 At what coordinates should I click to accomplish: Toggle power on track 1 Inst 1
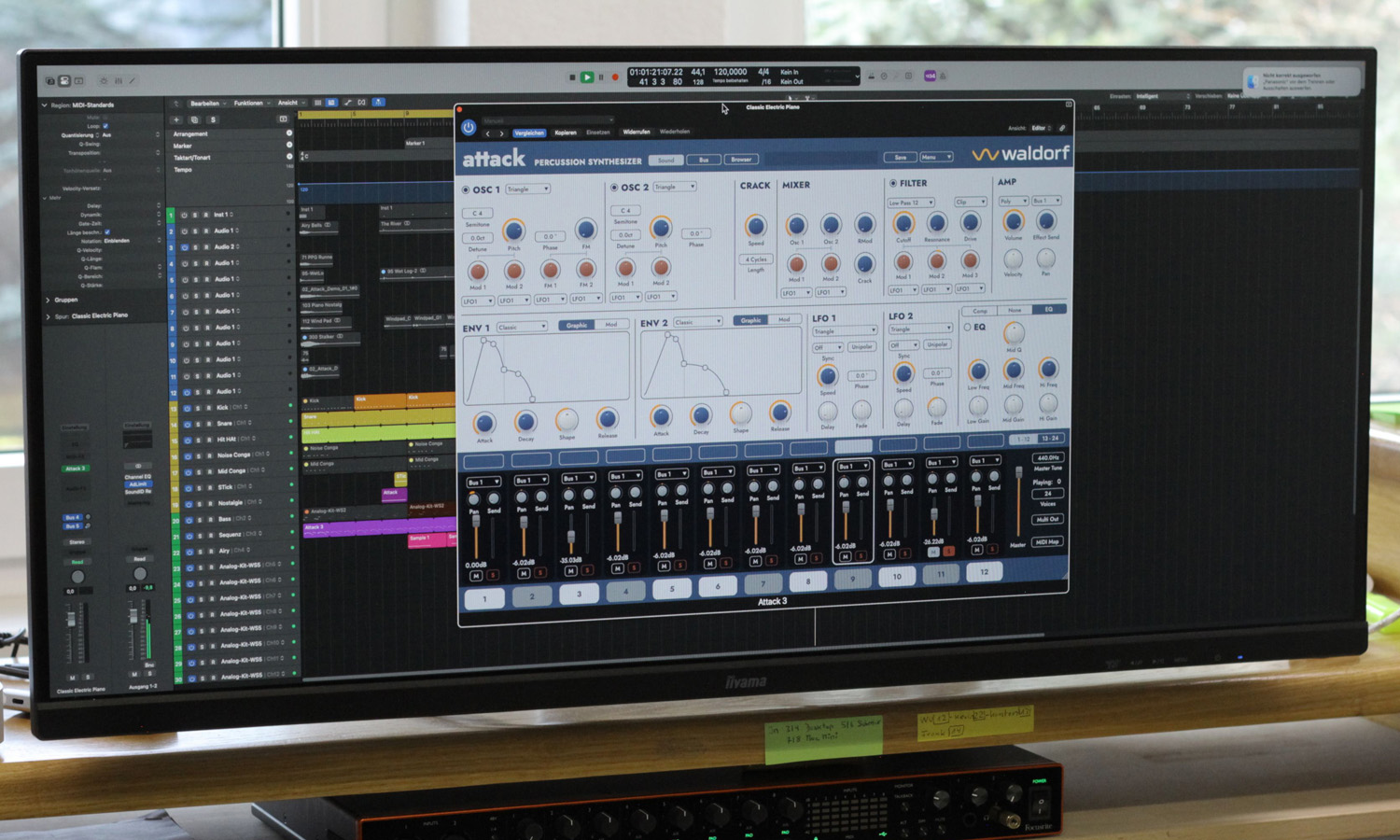(185, 215)
